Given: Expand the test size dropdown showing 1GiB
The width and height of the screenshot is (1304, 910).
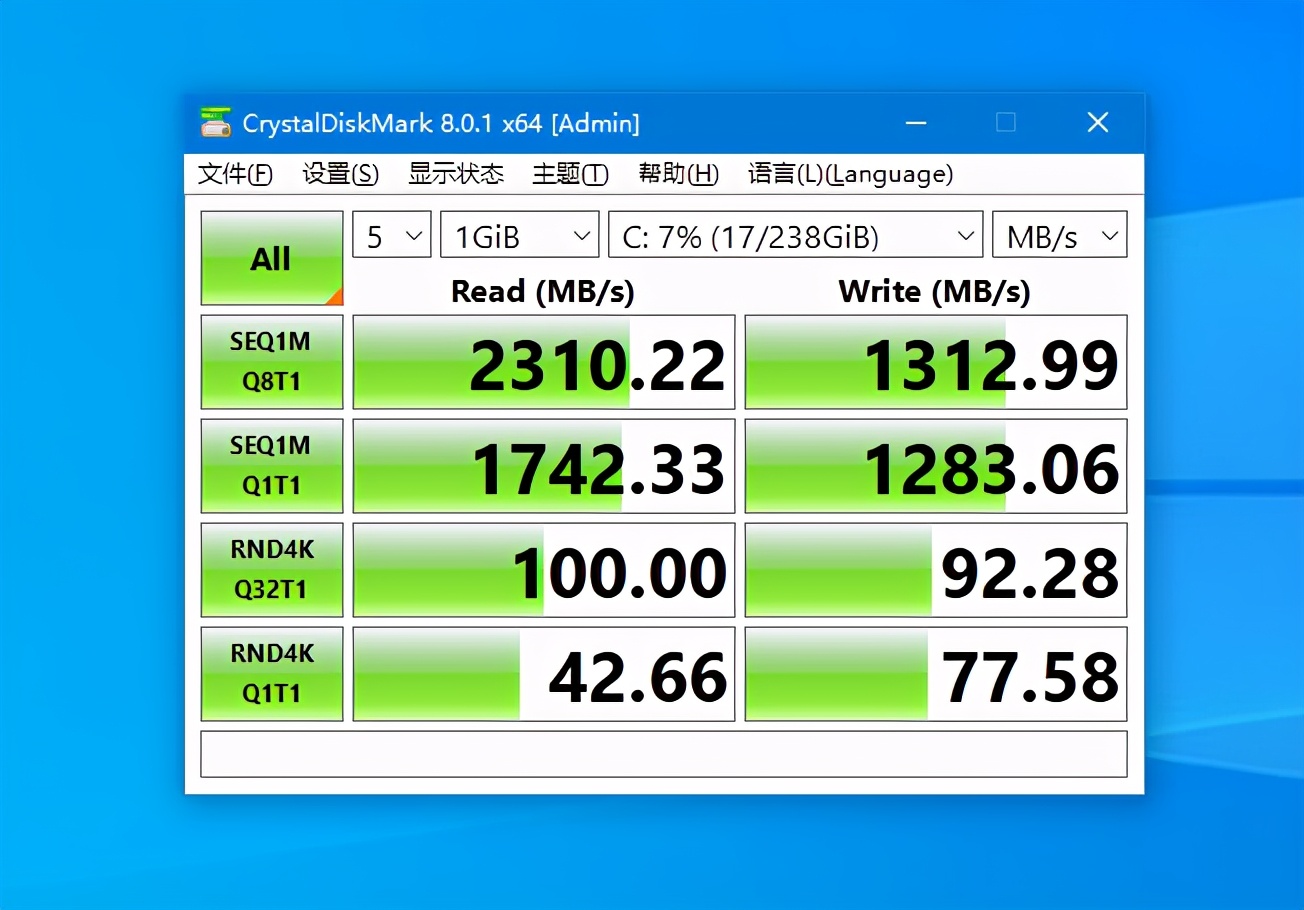Looking at the screenshot, I should (520, 236).
